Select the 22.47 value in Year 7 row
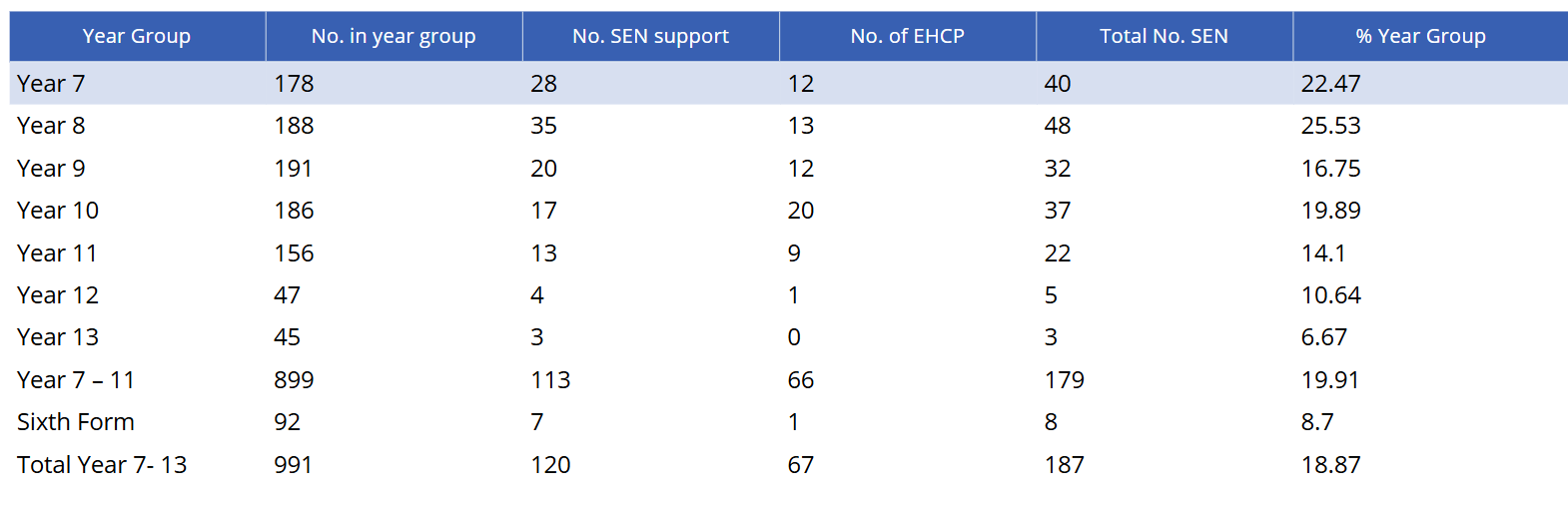1568x506 pixels. [x=1330, y=84]
